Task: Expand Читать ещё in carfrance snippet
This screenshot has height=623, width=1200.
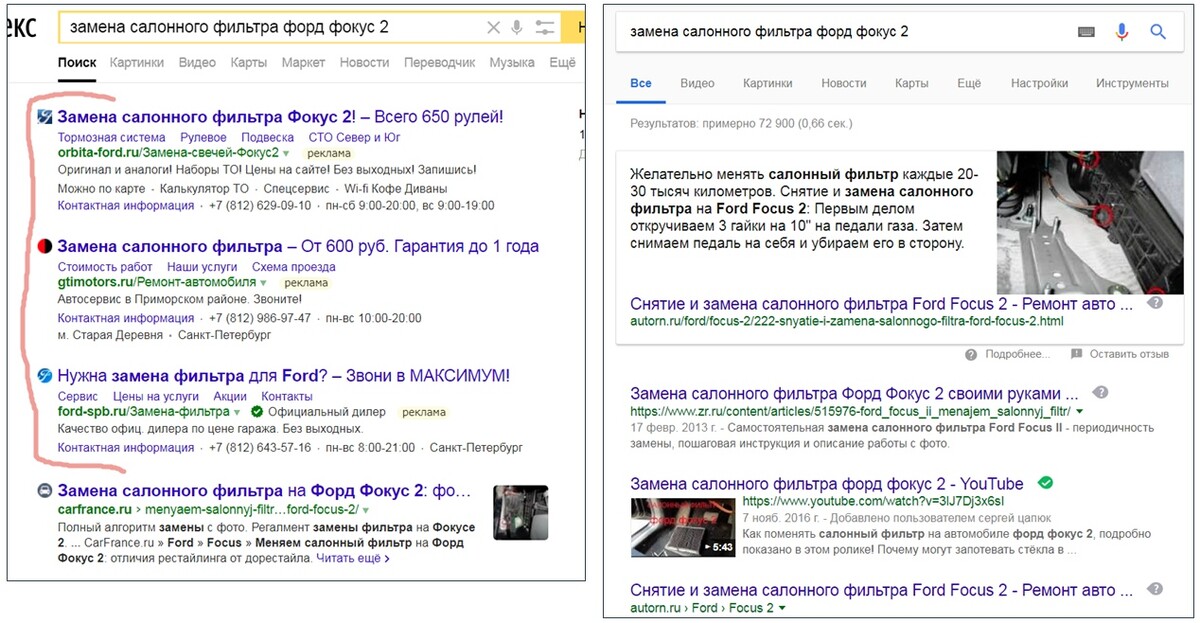Action: pyautogui.click(x=353, y=558)
